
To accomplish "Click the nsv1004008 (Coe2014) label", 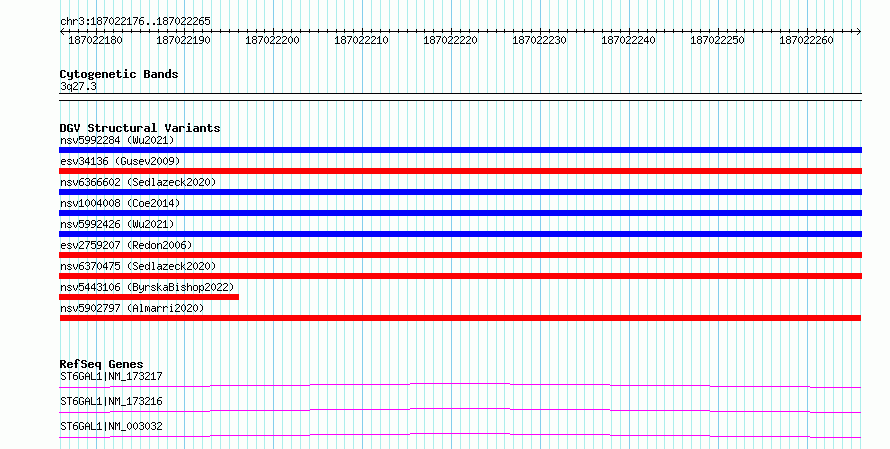I will point(120,203).
